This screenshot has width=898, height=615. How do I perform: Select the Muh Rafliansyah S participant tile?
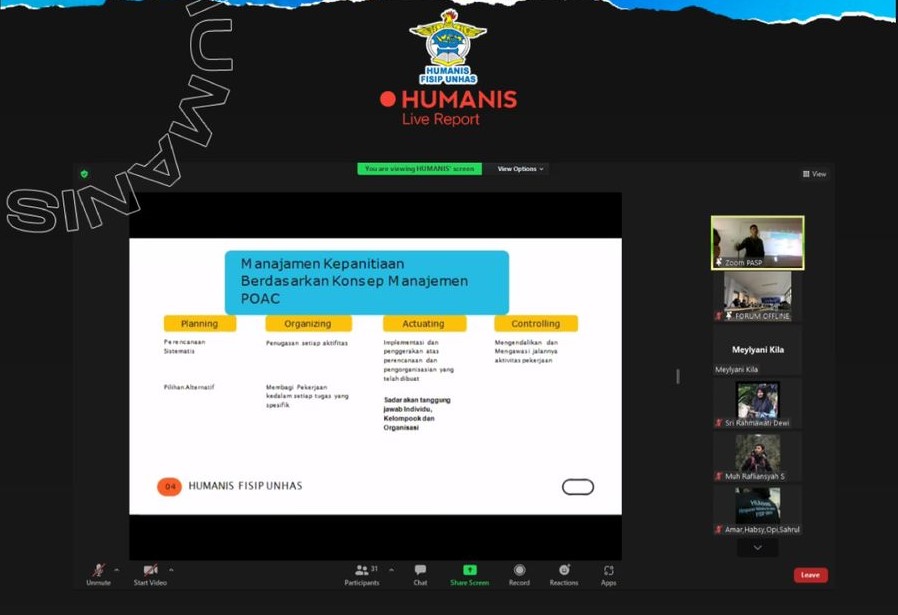(757, 457)
